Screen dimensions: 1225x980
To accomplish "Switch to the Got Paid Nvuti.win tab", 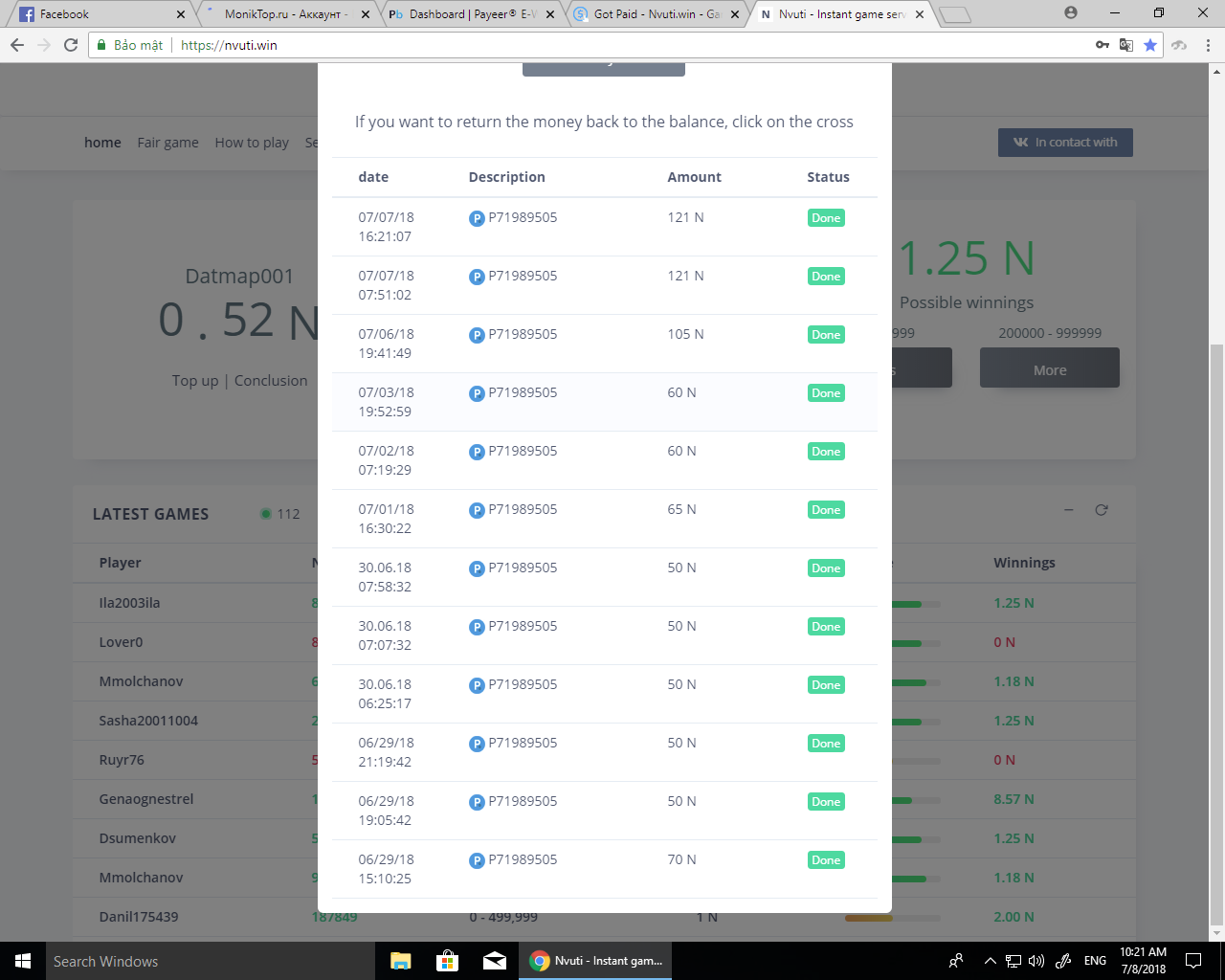I will [x=657, y=14].
